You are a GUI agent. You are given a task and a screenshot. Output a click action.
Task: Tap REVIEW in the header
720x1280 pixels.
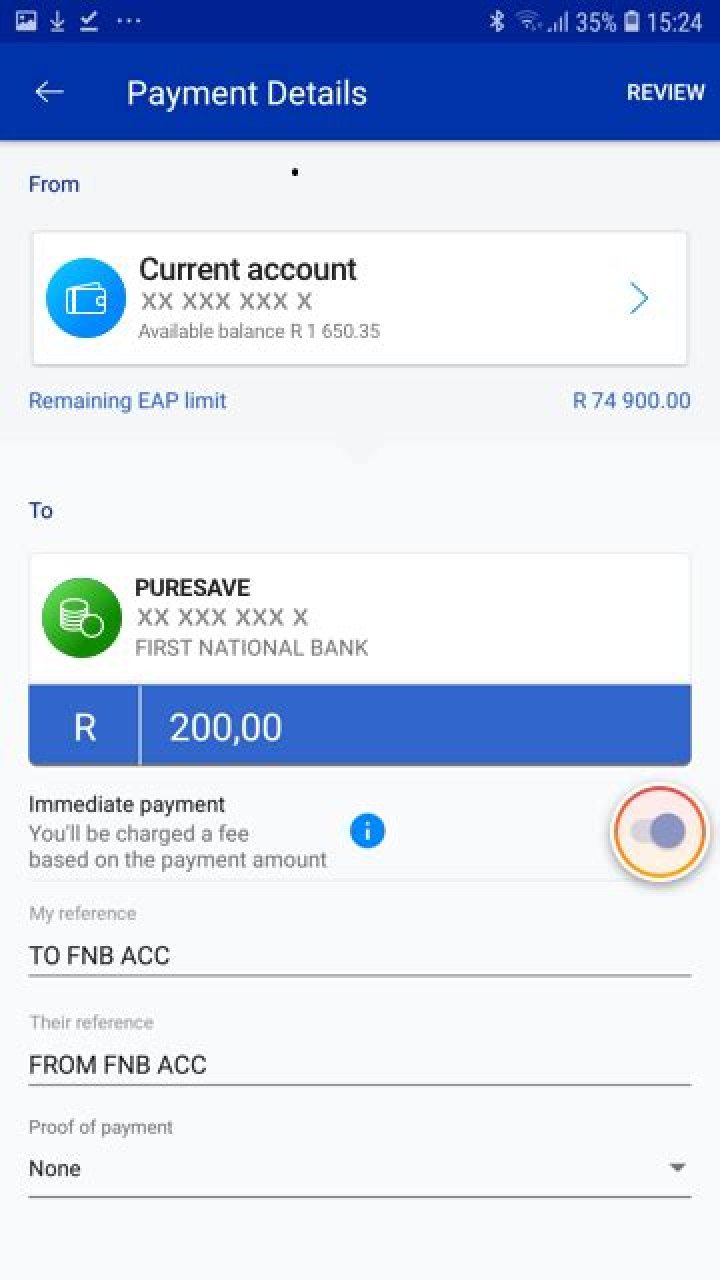[665, 92]
